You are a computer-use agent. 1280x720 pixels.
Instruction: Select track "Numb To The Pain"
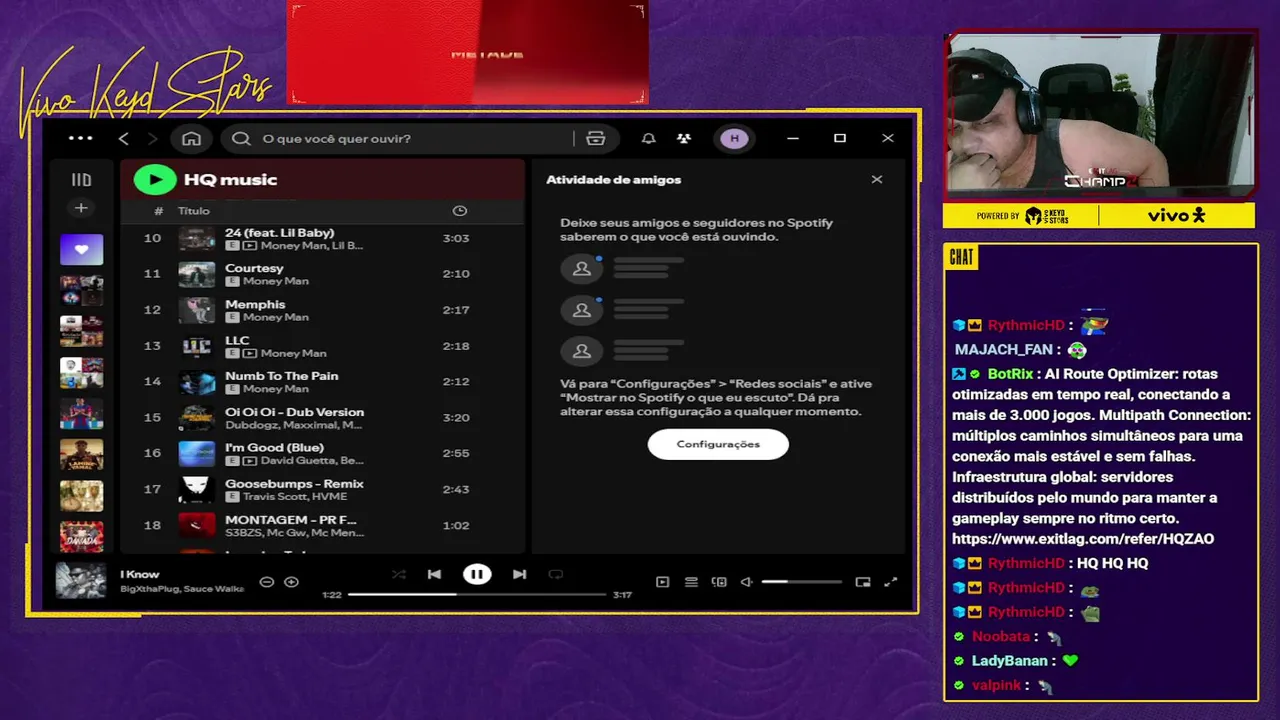[322, 382]
